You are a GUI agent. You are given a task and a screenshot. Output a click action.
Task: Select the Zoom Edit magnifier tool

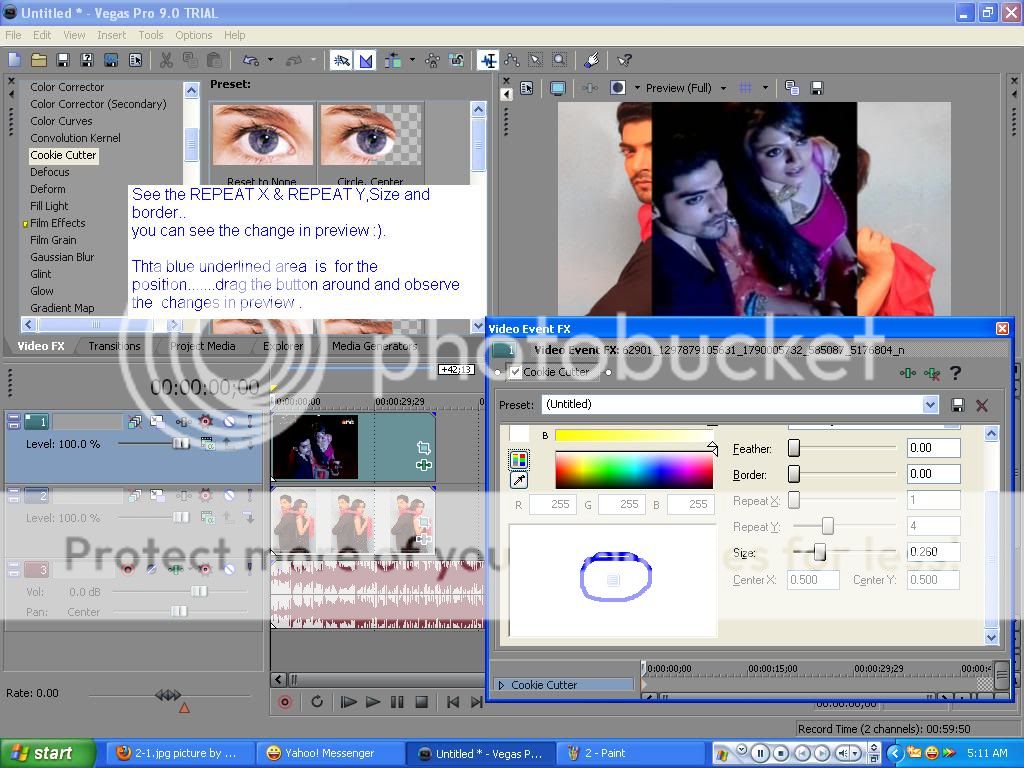pyautogui.click(x=560, y=61)
